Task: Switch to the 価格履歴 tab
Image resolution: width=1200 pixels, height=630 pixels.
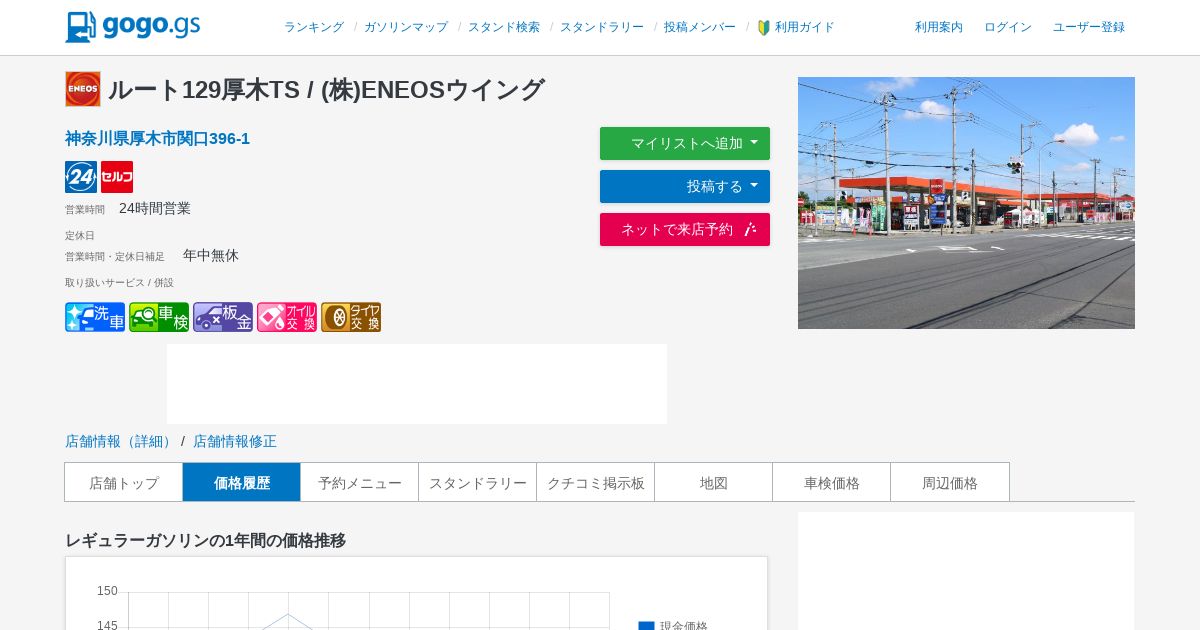Action: pyautogui.click(x=242, y=482)
